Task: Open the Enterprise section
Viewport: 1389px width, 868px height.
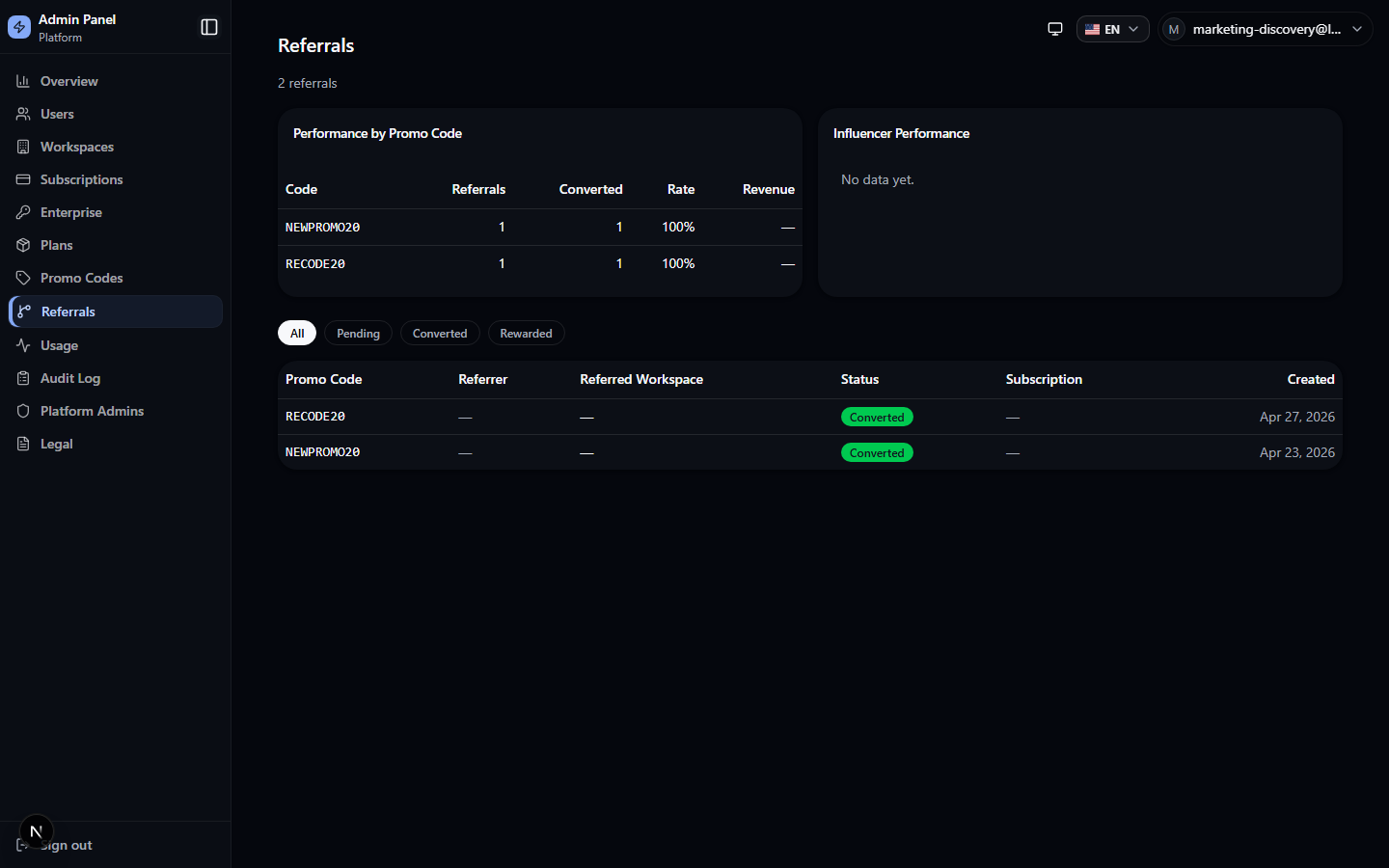Action: 116,212
